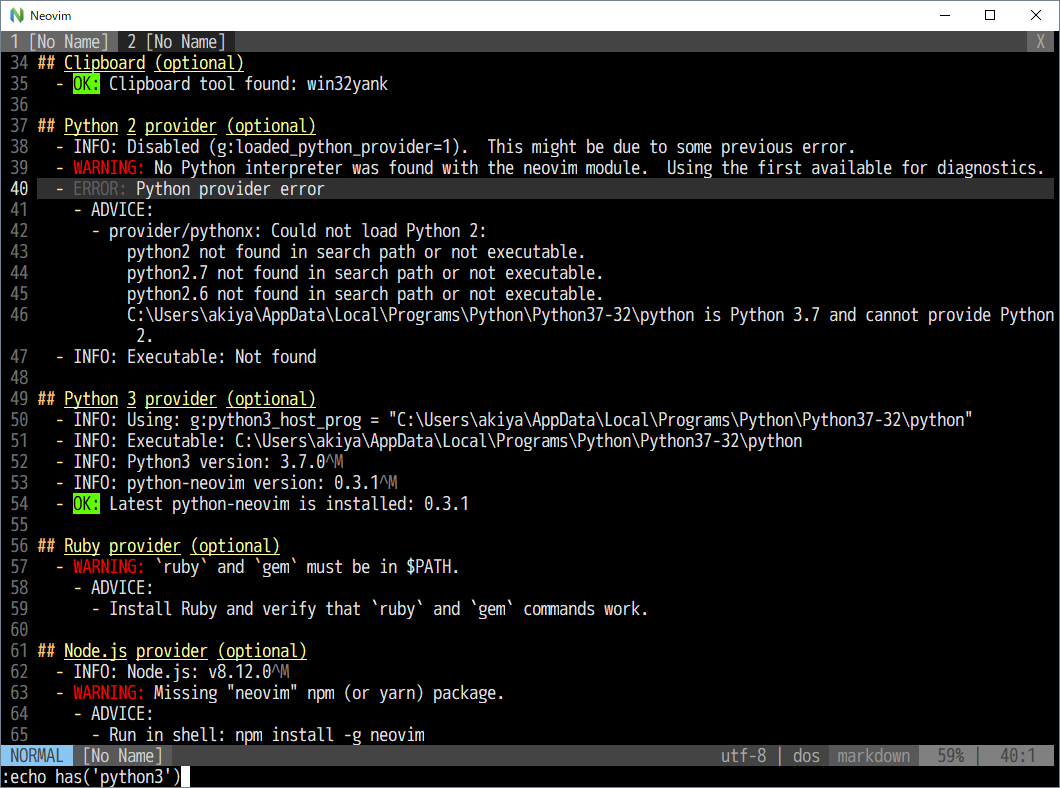
Task: Click the Python 2 provider heading
Action: 189,126
